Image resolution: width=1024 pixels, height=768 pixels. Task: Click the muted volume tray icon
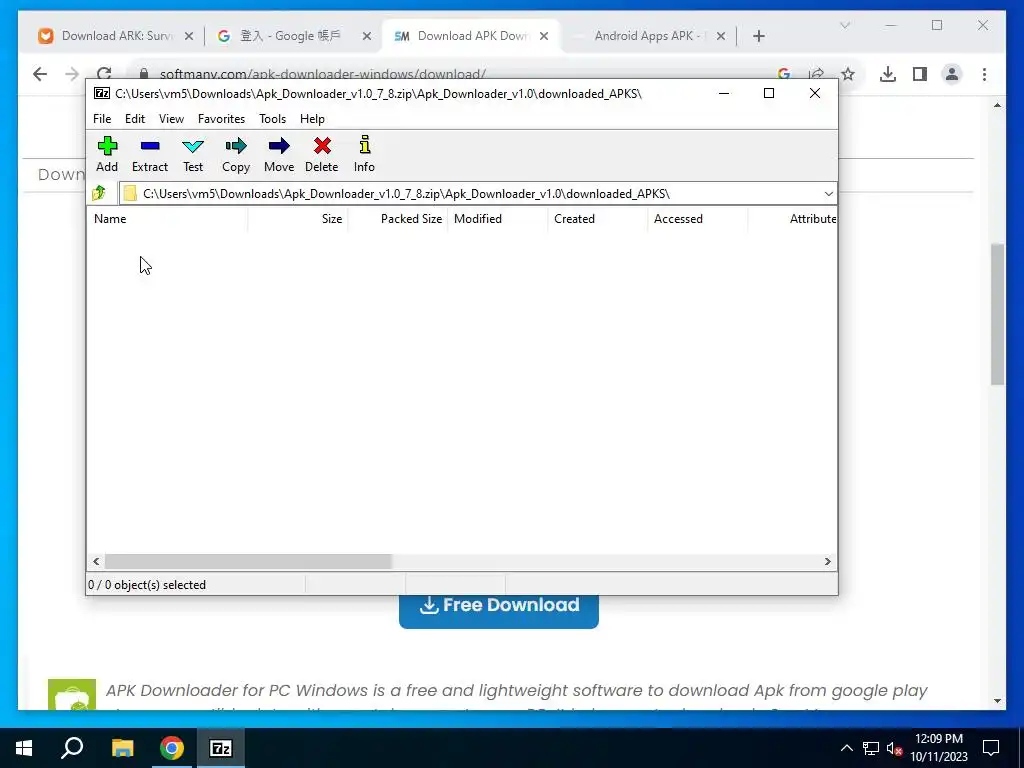(x=895, y=748)
